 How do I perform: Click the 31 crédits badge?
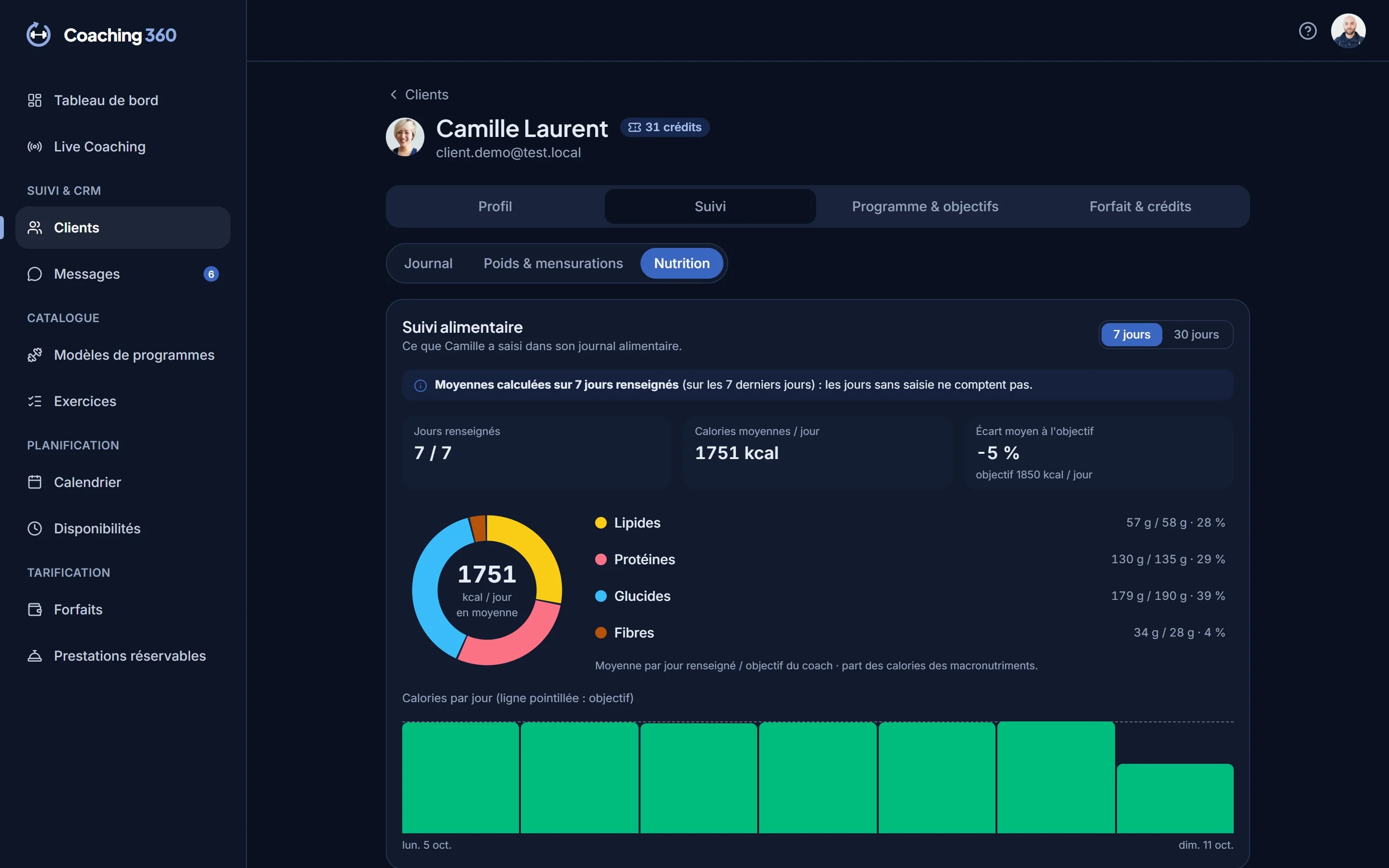pos(665,127)
